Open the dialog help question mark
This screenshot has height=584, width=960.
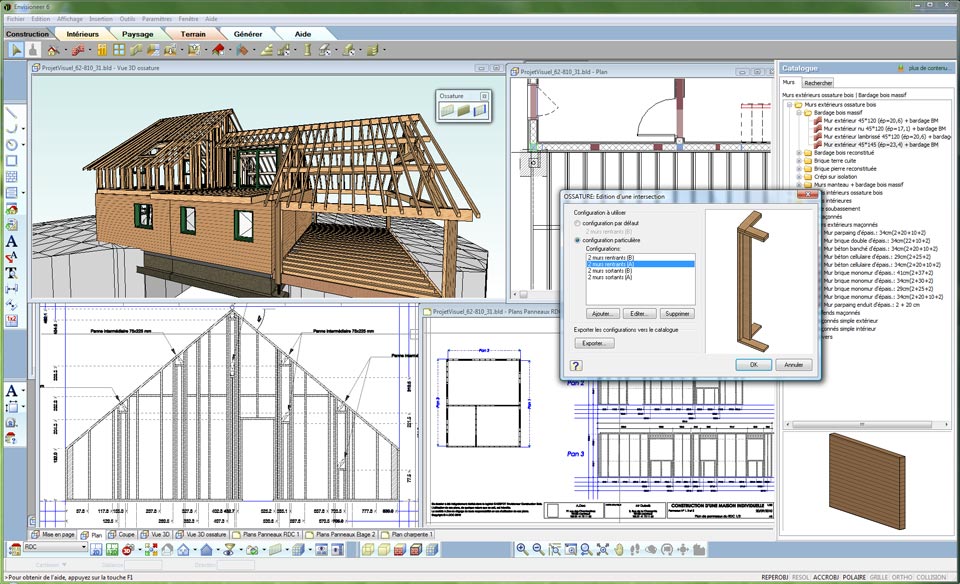tap(577, 365)
